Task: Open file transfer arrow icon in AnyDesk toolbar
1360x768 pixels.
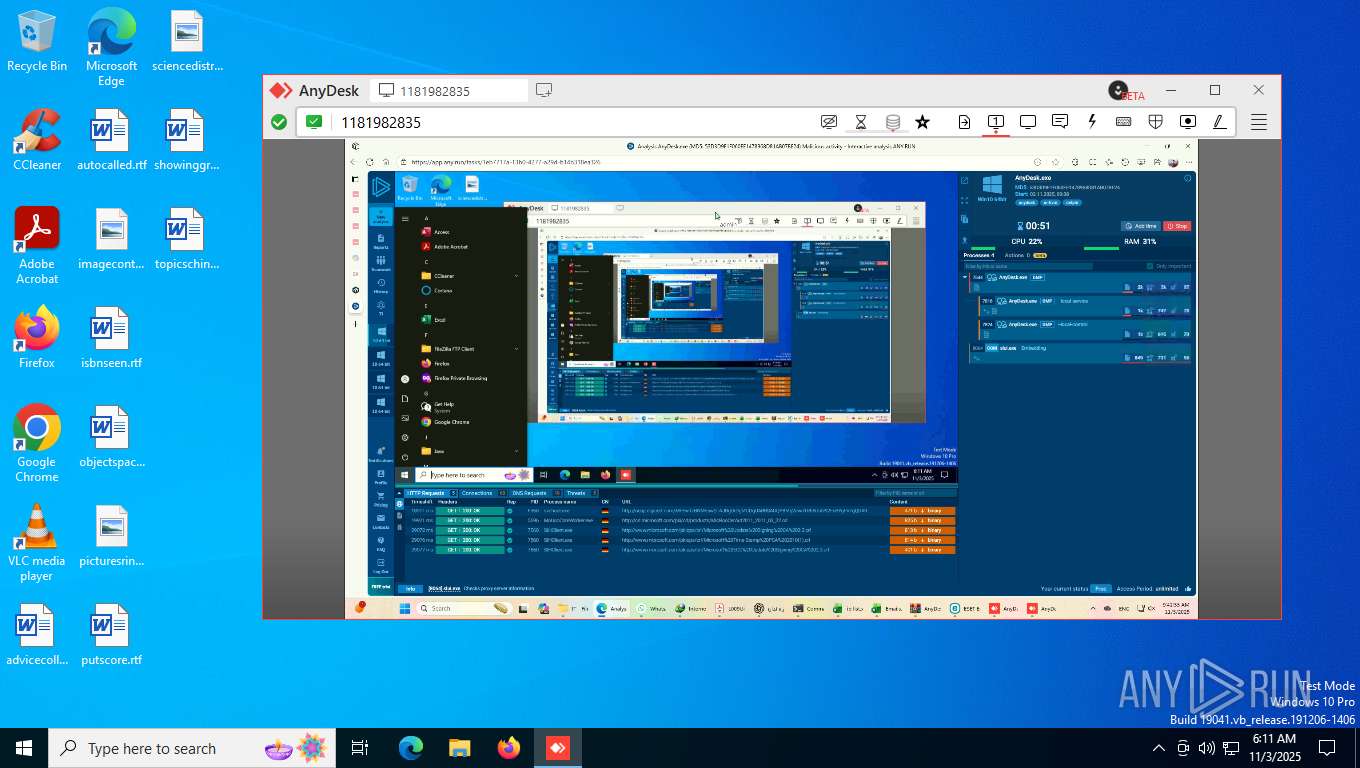Action: (x=964, y=122)
